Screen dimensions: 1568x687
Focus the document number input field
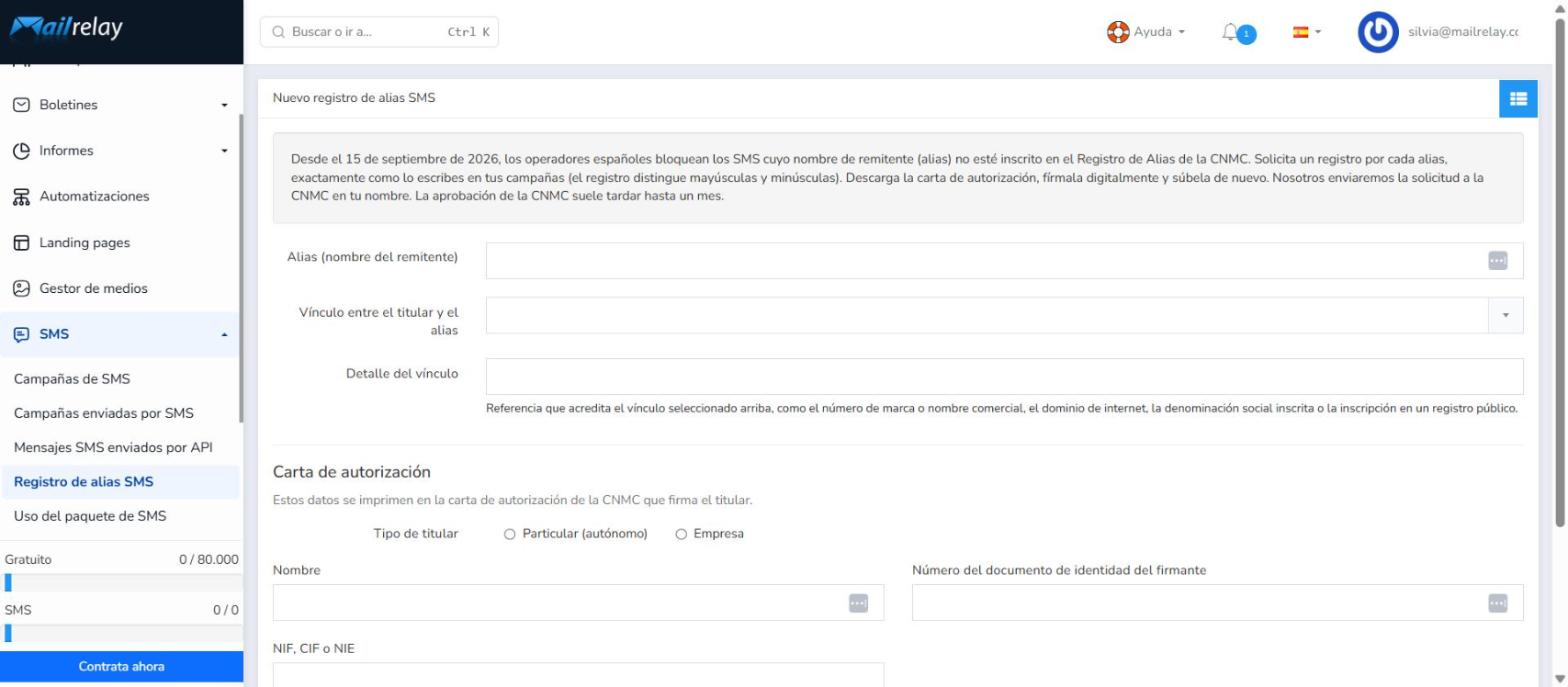coord(1218,602)
